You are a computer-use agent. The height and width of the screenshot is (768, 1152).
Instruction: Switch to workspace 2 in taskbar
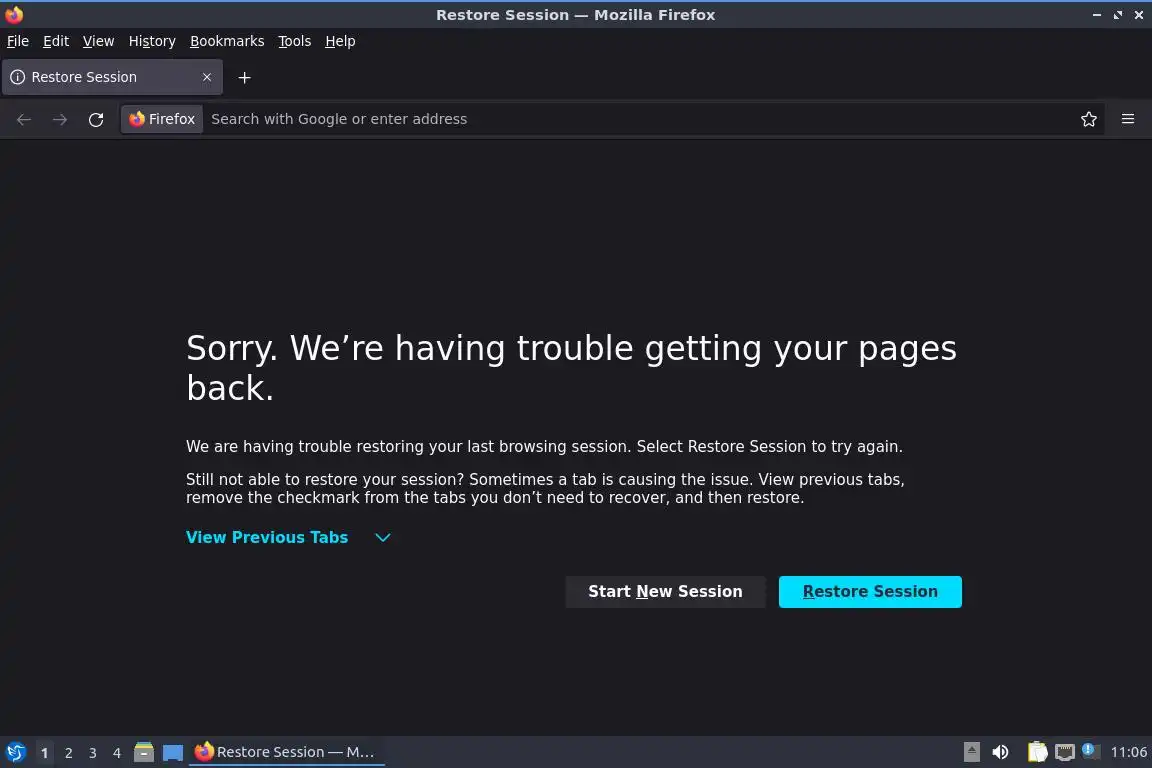tap(68, 753)
